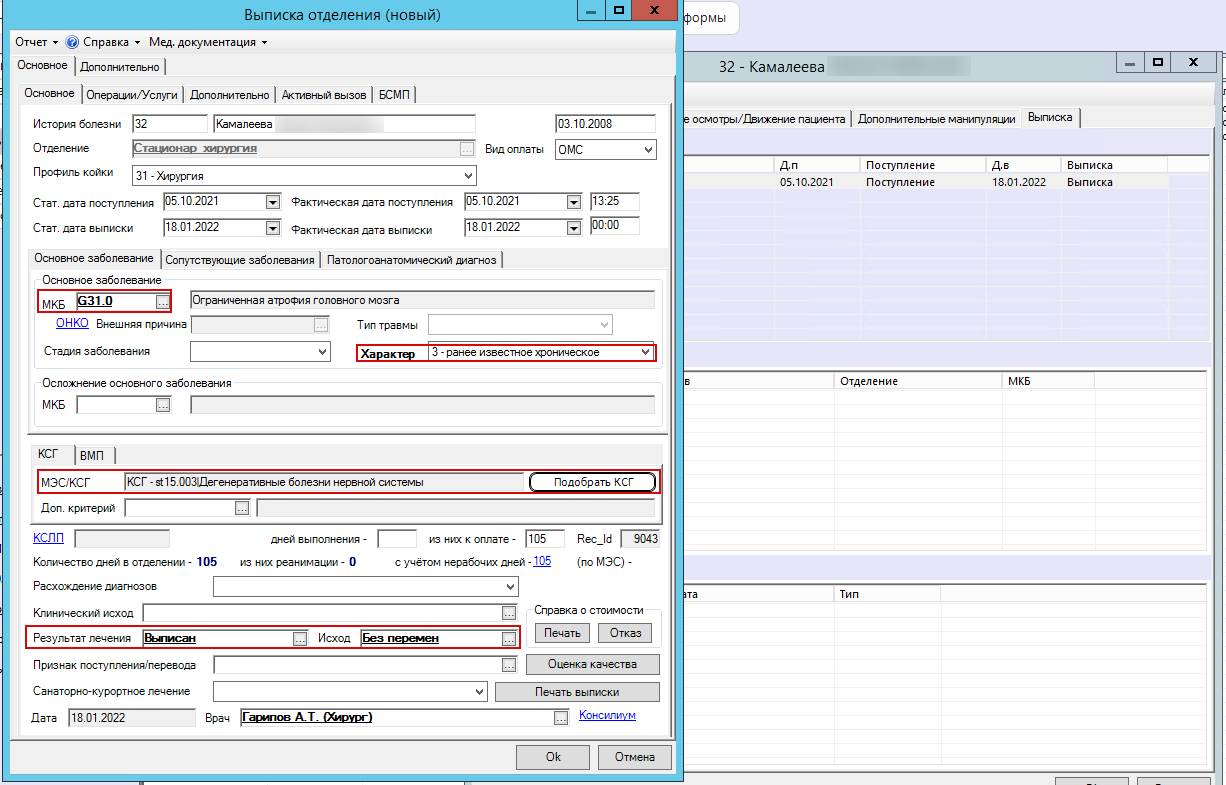The width and height of the screenshot is (1226, 785).
Task: Open the Стат. дата поступления calendar dropdown
Action: (273, 202)
